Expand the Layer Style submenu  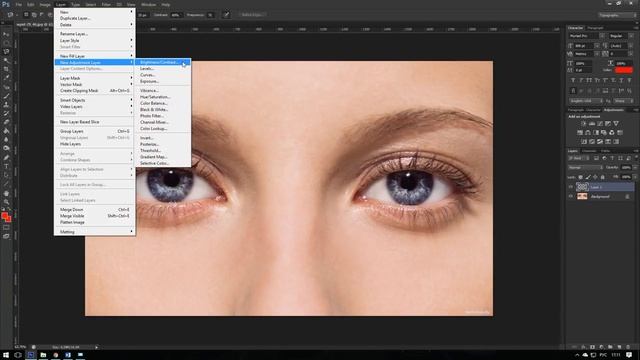click(x=94, y=40)
